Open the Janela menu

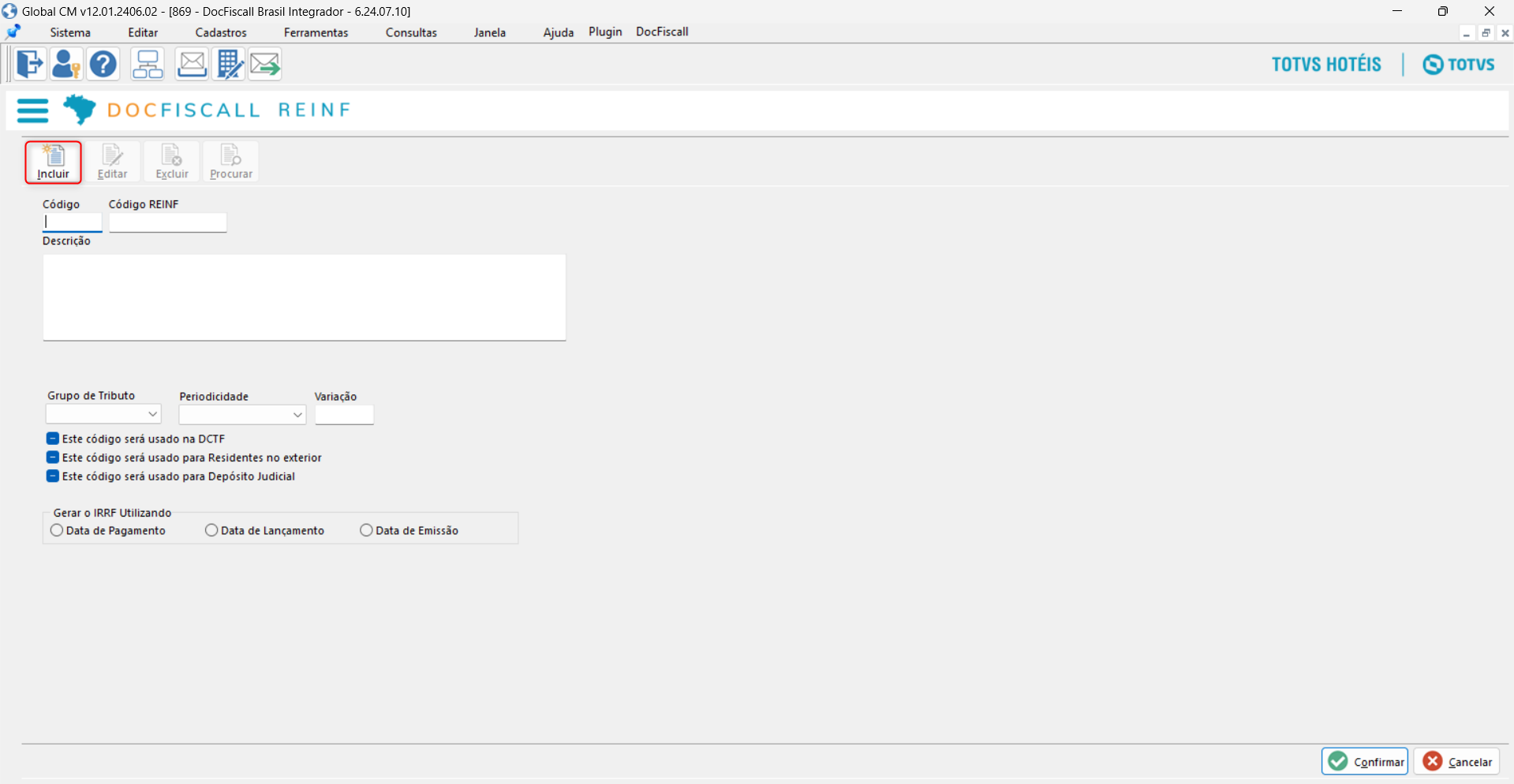point(490,32)
